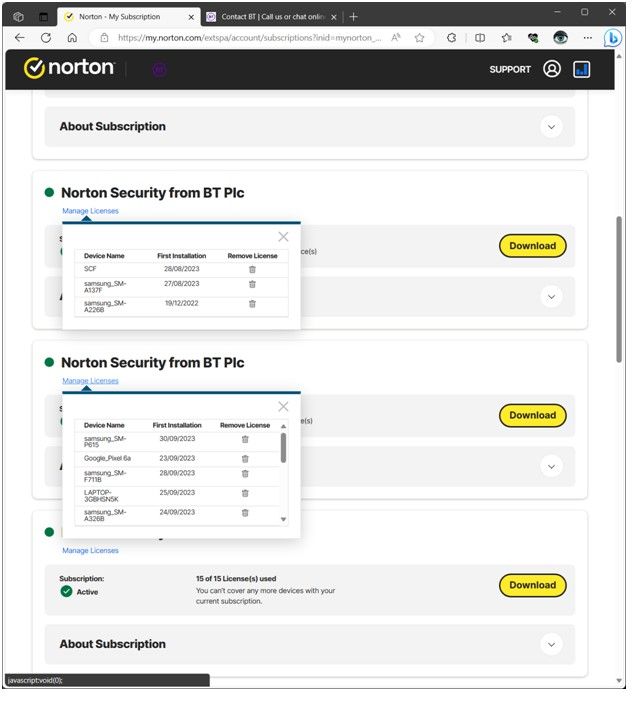Viewport: 634px width, 702px height.
Task: Download the first Norton Security subscription
Action: coord(532,246)
